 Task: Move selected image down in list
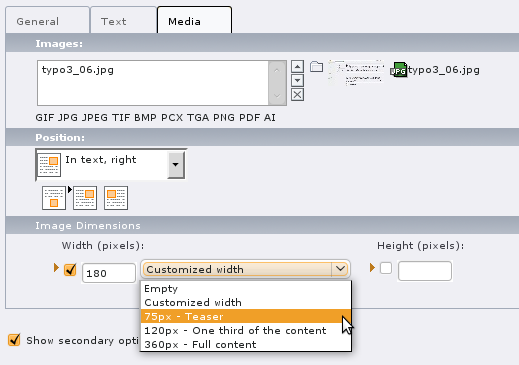pos(297,81)
